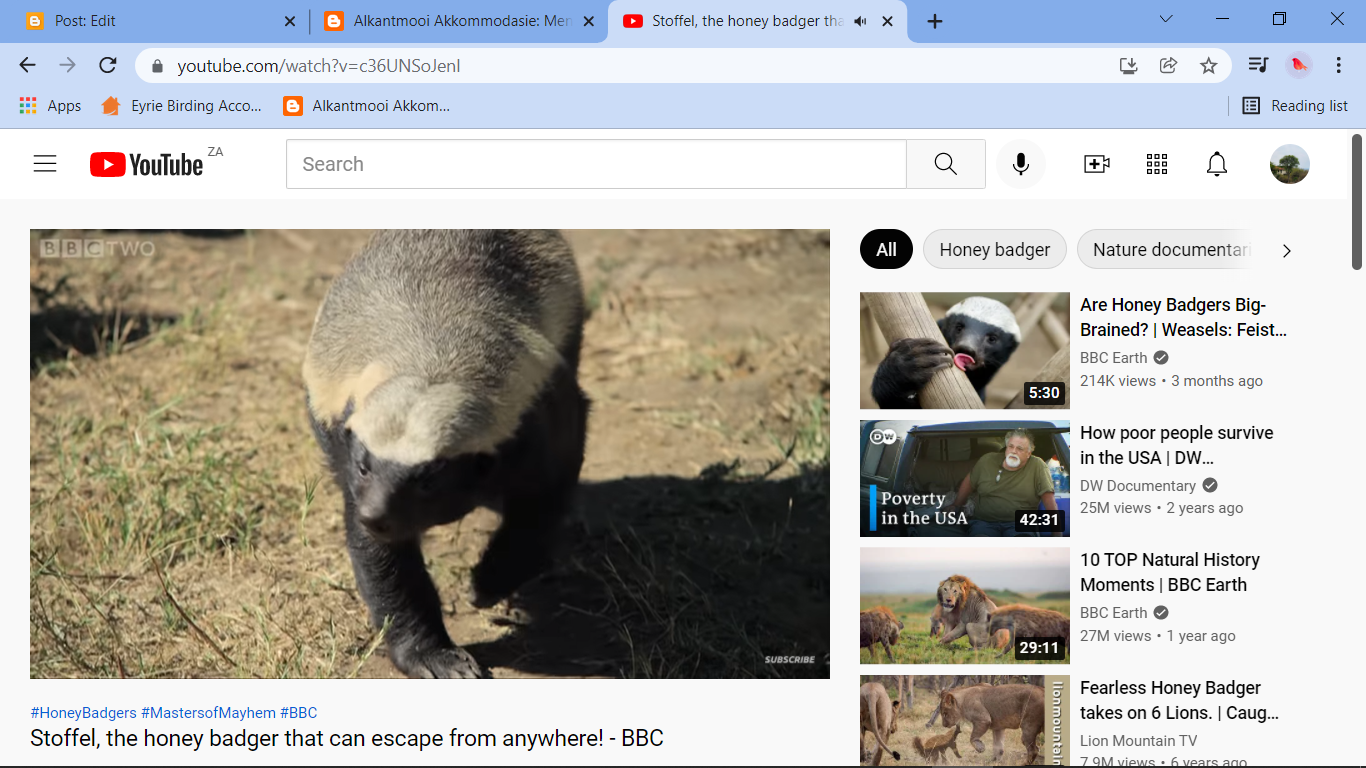
Task: Open the Alkantmooi Akkom... bookmark
Action: [x=367, y=105]
